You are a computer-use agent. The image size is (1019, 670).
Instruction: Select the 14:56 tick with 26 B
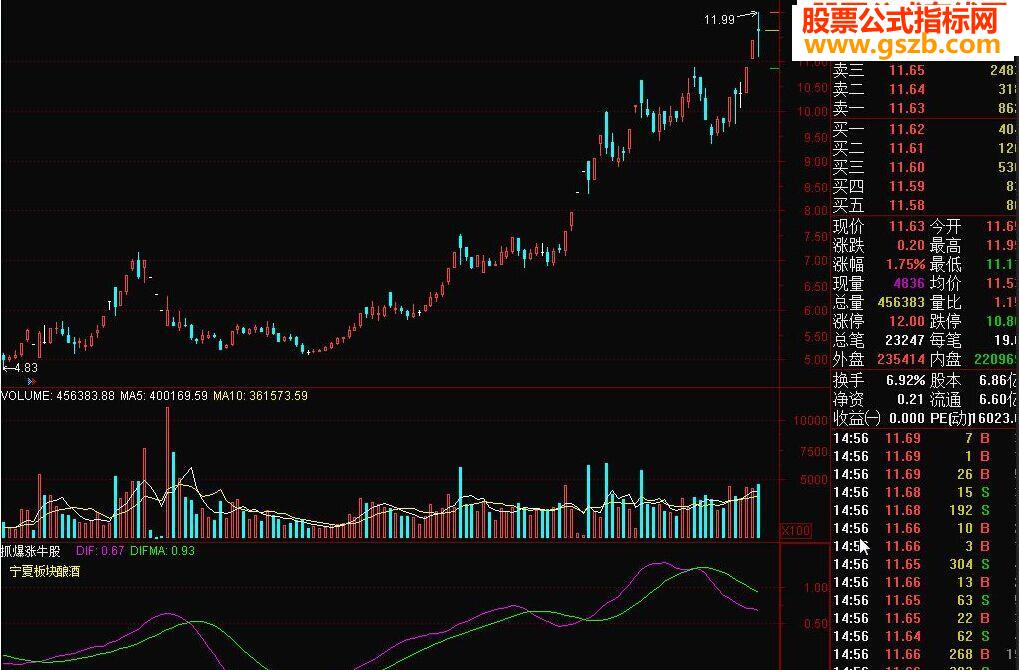924,474
